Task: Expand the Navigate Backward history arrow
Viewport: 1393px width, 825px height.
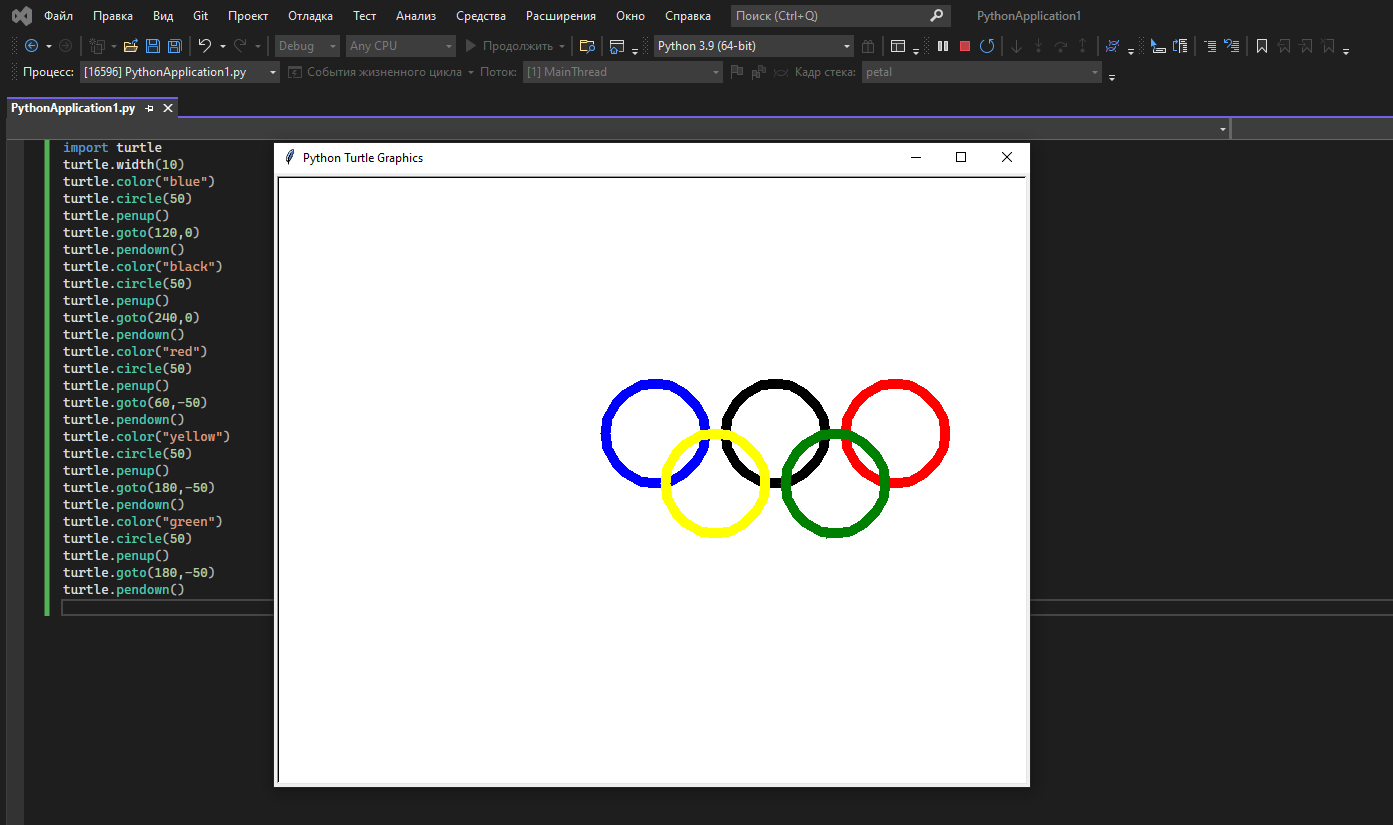Action: click(48, 46)
